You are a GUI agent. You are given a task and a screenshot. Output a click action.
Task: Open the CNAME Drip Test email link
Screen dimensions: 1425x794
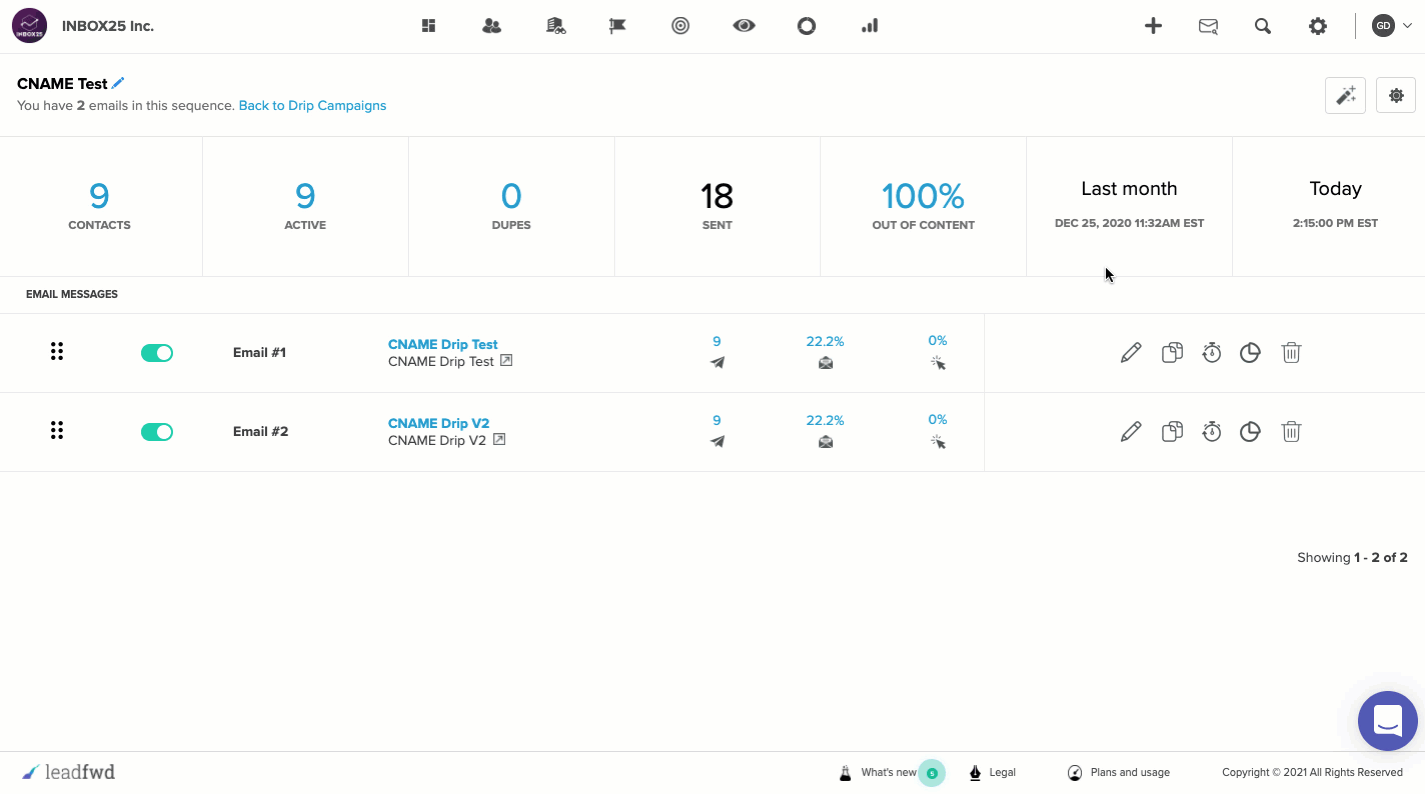click(443, 344)
